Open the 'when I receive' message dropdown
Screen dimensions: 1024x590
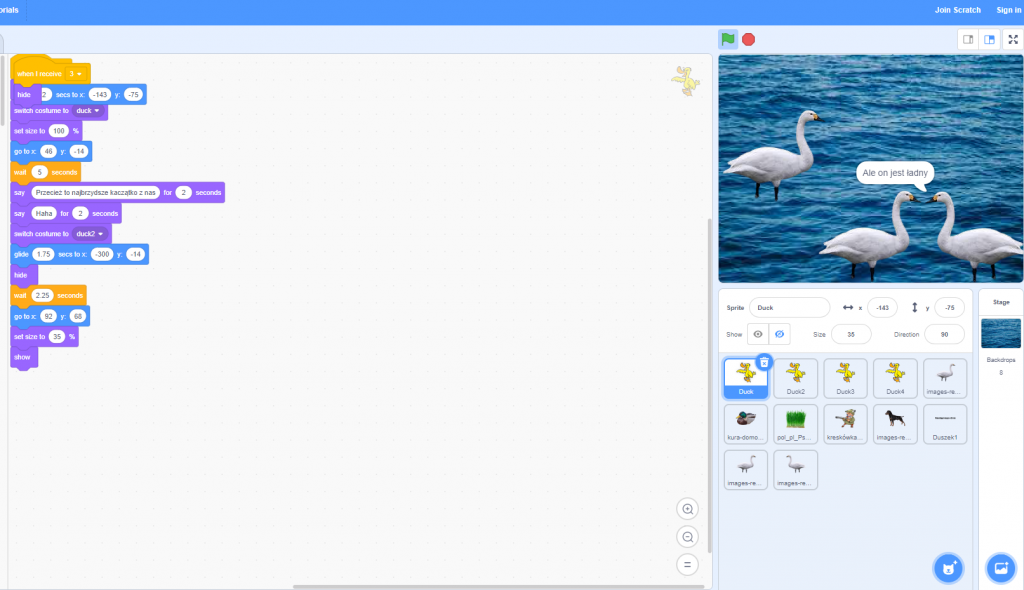click(x=75, y=74)
